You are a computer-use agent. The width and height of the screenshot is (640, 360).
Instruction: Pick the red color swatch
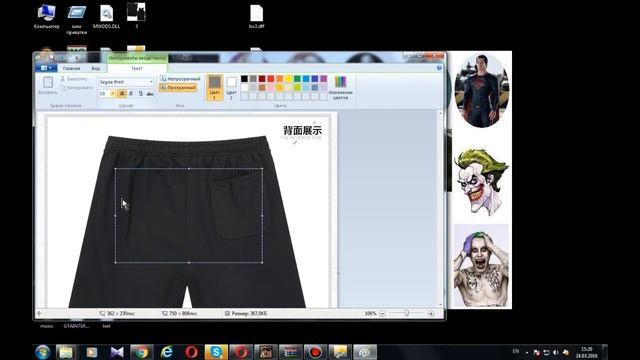[271, 78]
